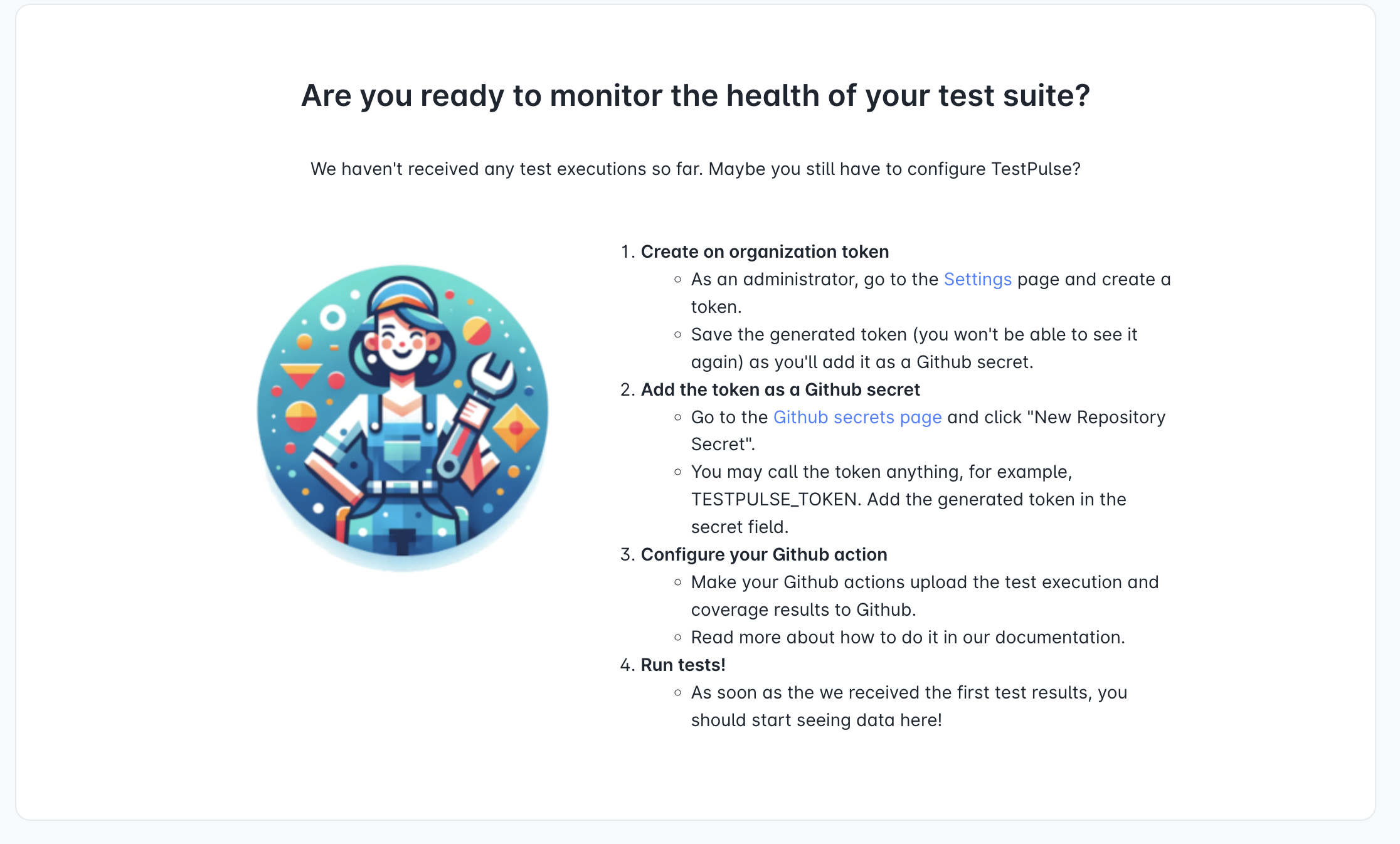Click the "Create on organization token" step title

click(765, 251)
